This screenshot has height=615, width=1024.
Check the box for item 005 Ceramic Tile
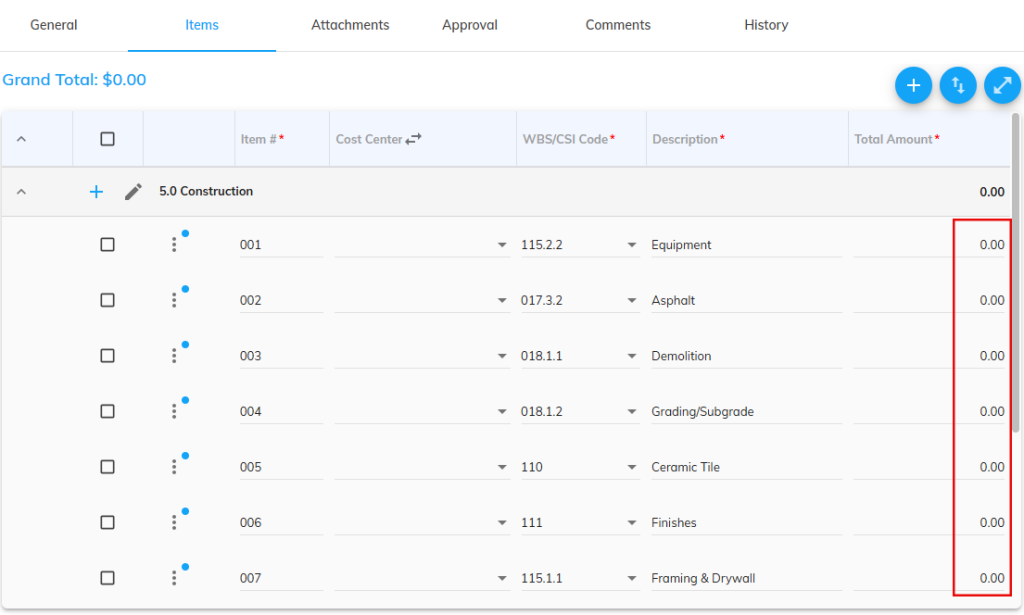[108, 467]
